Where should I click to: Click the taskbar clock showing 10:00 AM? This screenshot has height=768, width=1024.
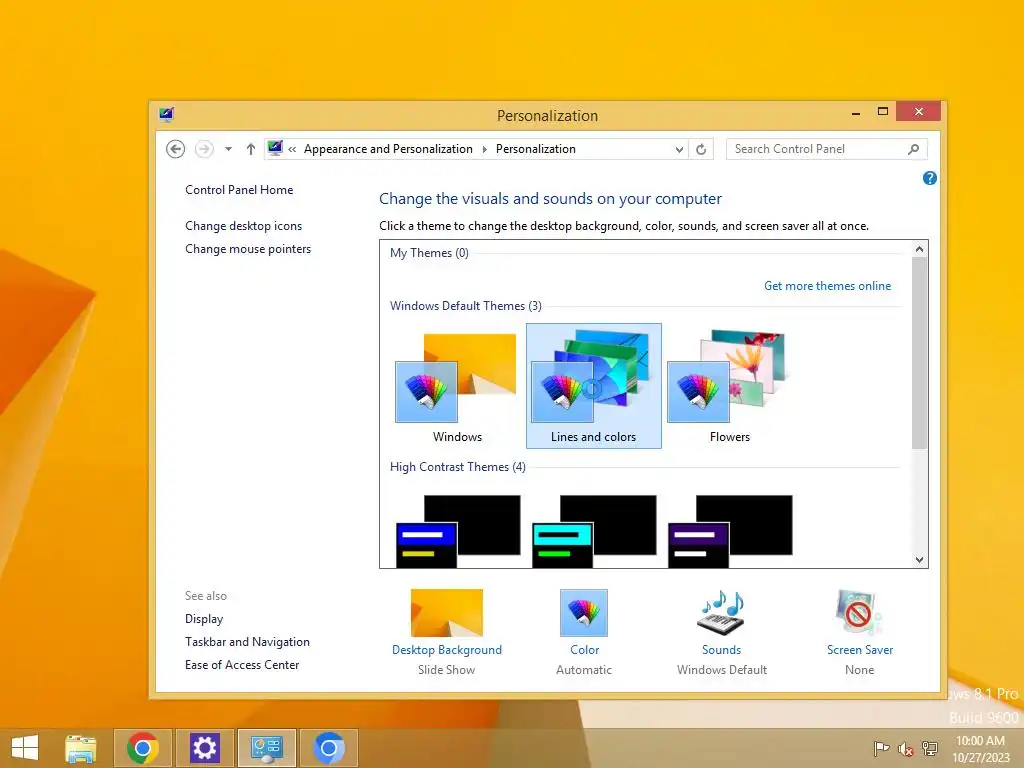coord(980,749)
